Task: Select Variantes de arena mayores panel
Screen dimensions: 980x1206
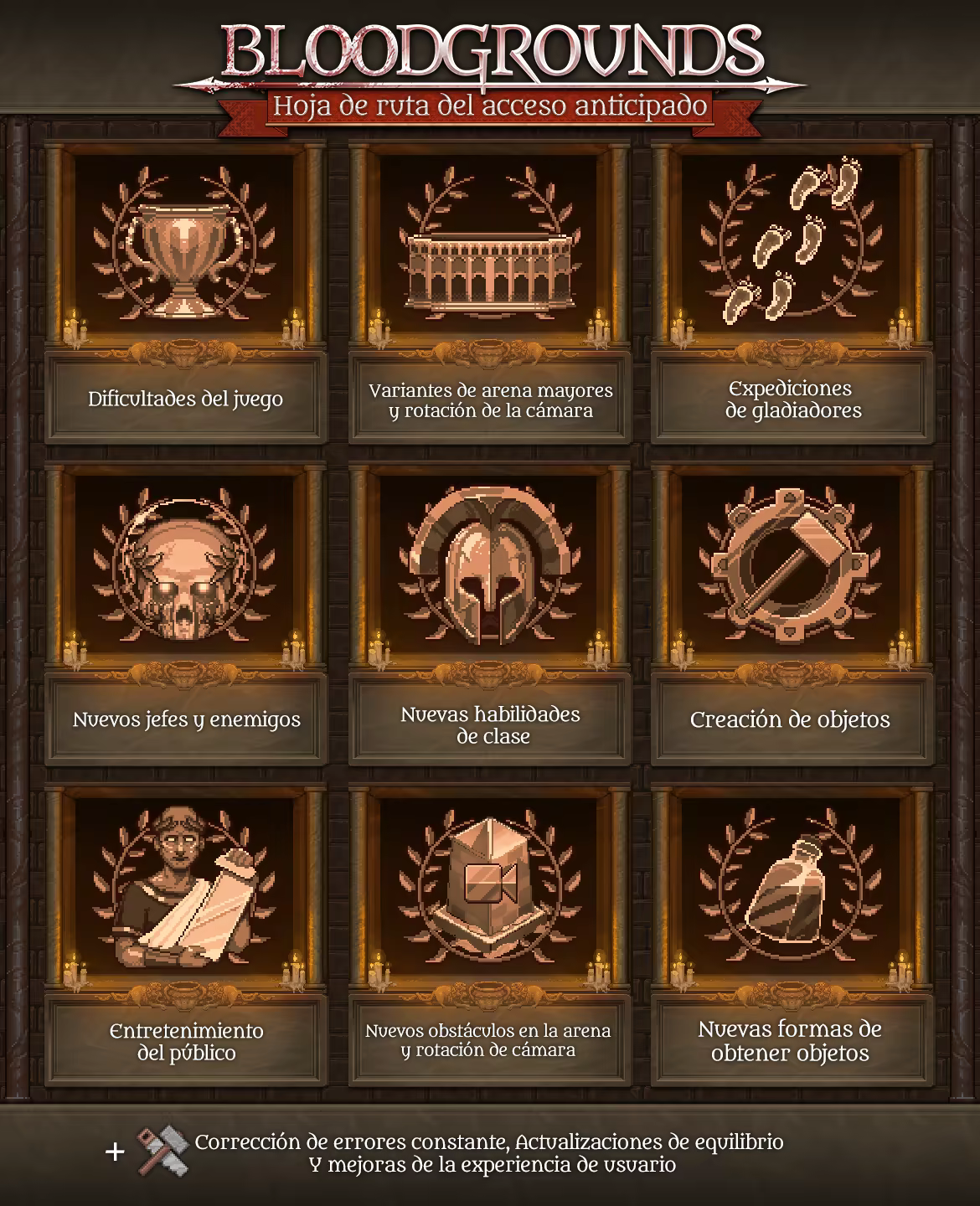Action: click(x=490, y=399)
